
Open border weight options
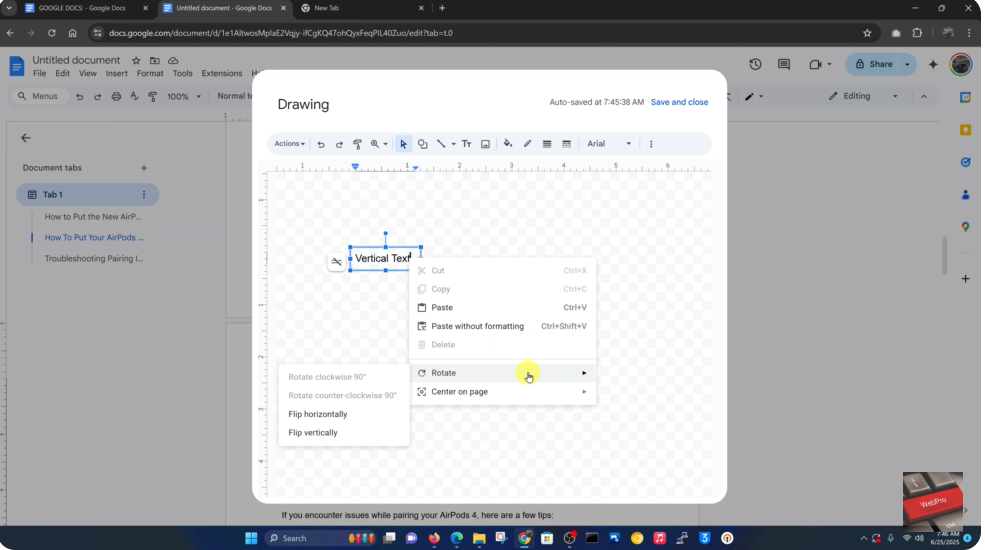pyautogui.click(x=547, y=144)
